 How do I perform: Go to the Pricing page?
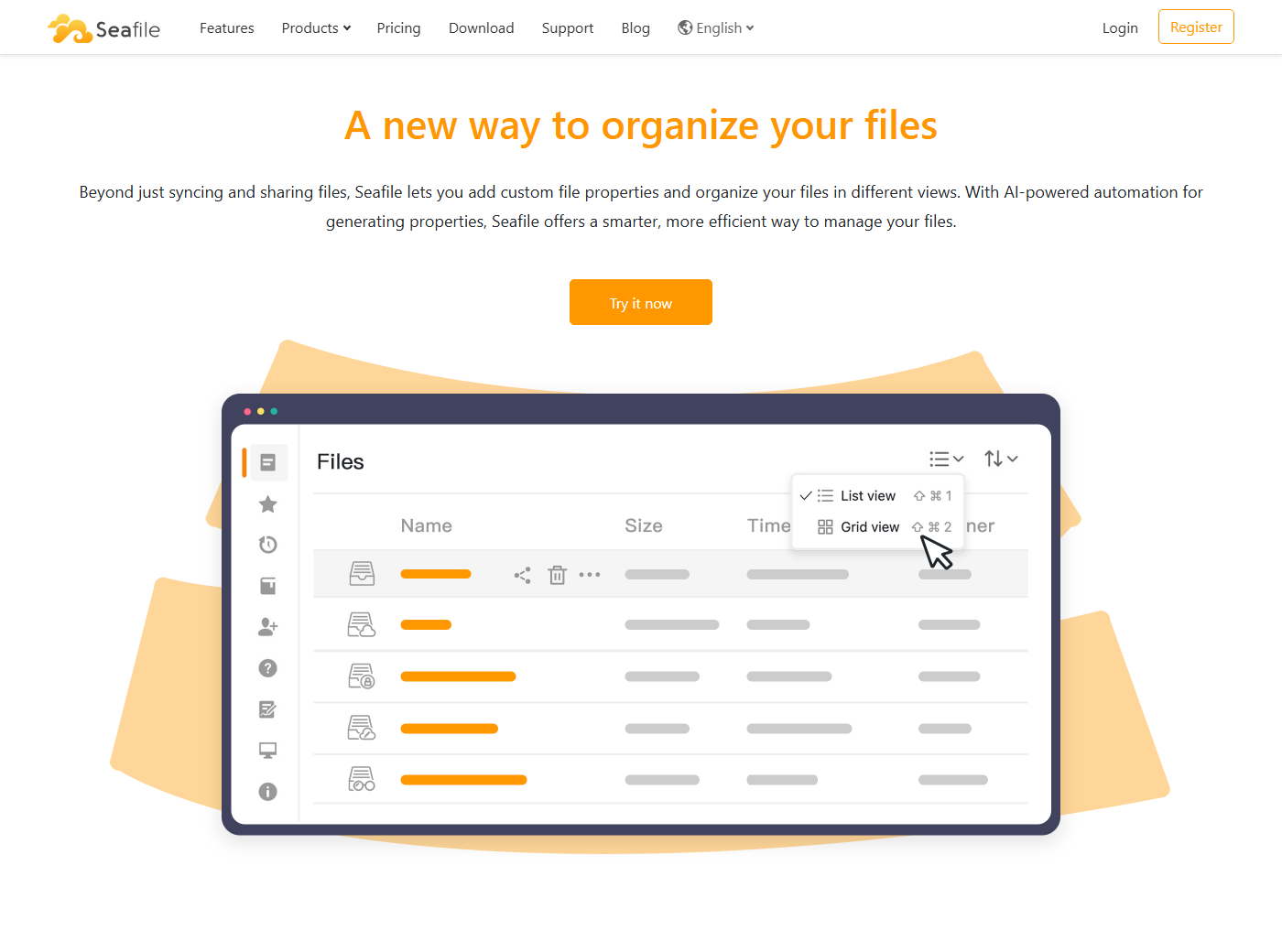[398, 28]
